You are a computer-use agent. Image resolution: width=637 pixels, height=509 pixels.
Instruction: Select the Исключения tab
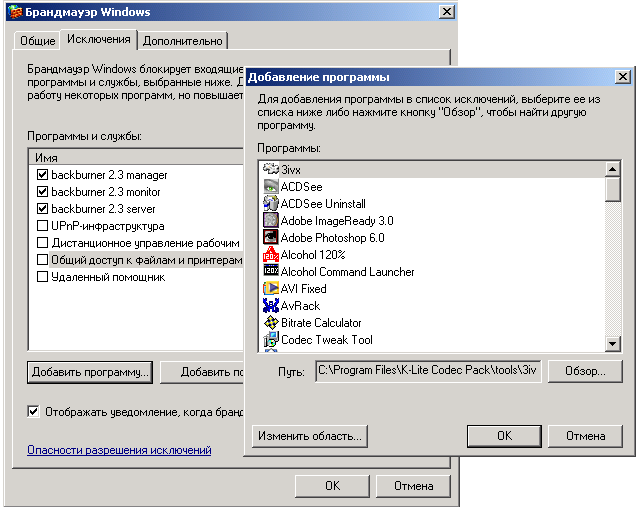tap(99, 39)
